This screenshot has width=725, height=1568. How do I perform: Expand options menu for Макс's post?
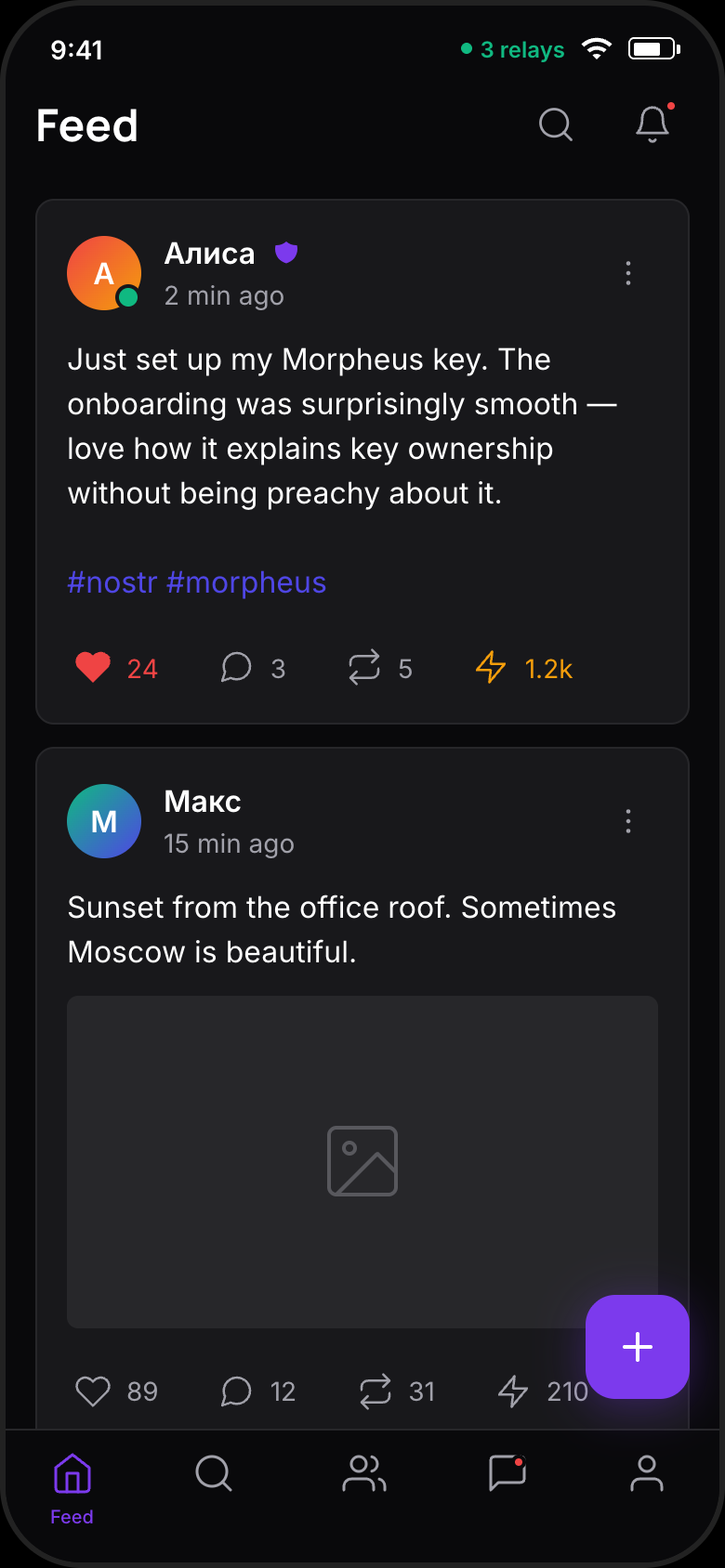tap(628, 821)
